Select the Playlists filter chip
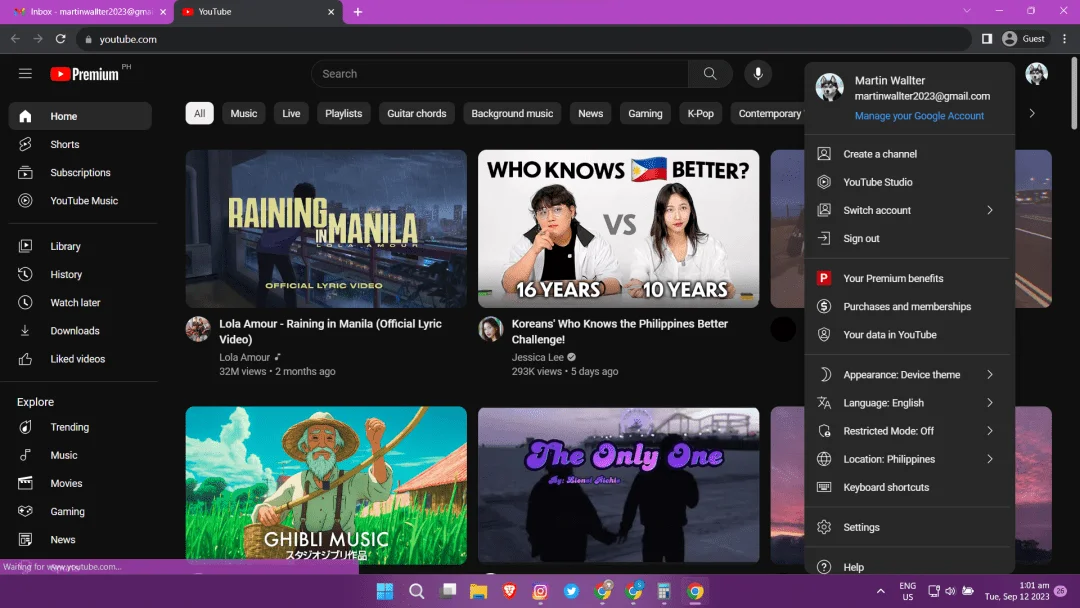1080x608 pixels. pos(343,114)
